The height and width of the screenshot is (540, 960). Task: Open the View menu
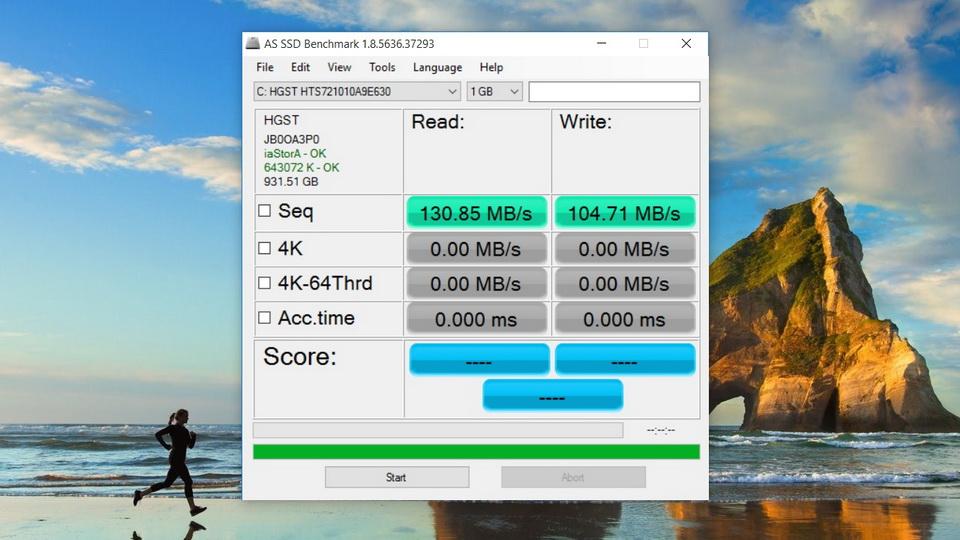(339, 67)
